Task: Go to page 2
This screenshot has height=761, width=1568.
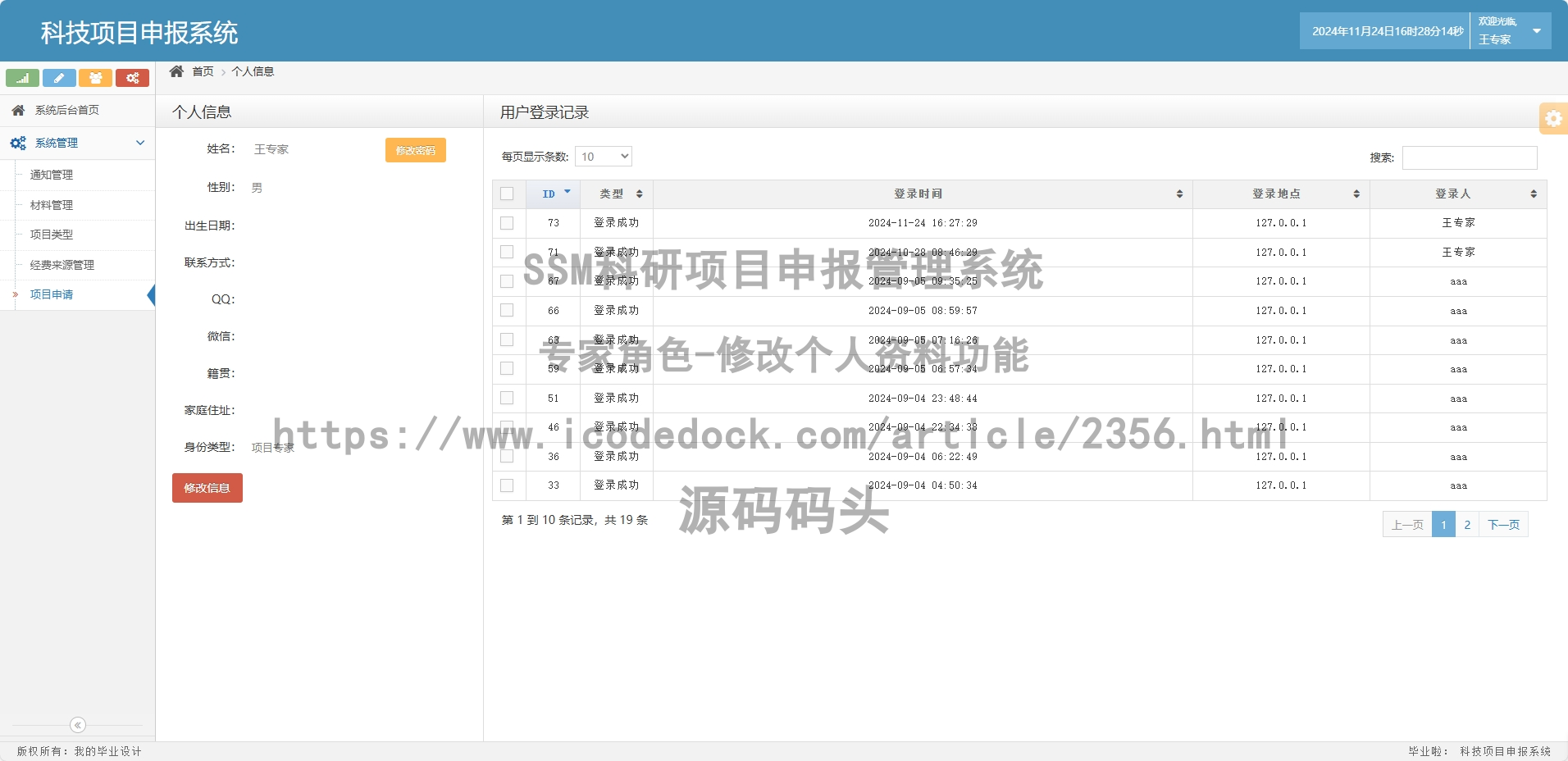Action: click(x=1467, y=525)
